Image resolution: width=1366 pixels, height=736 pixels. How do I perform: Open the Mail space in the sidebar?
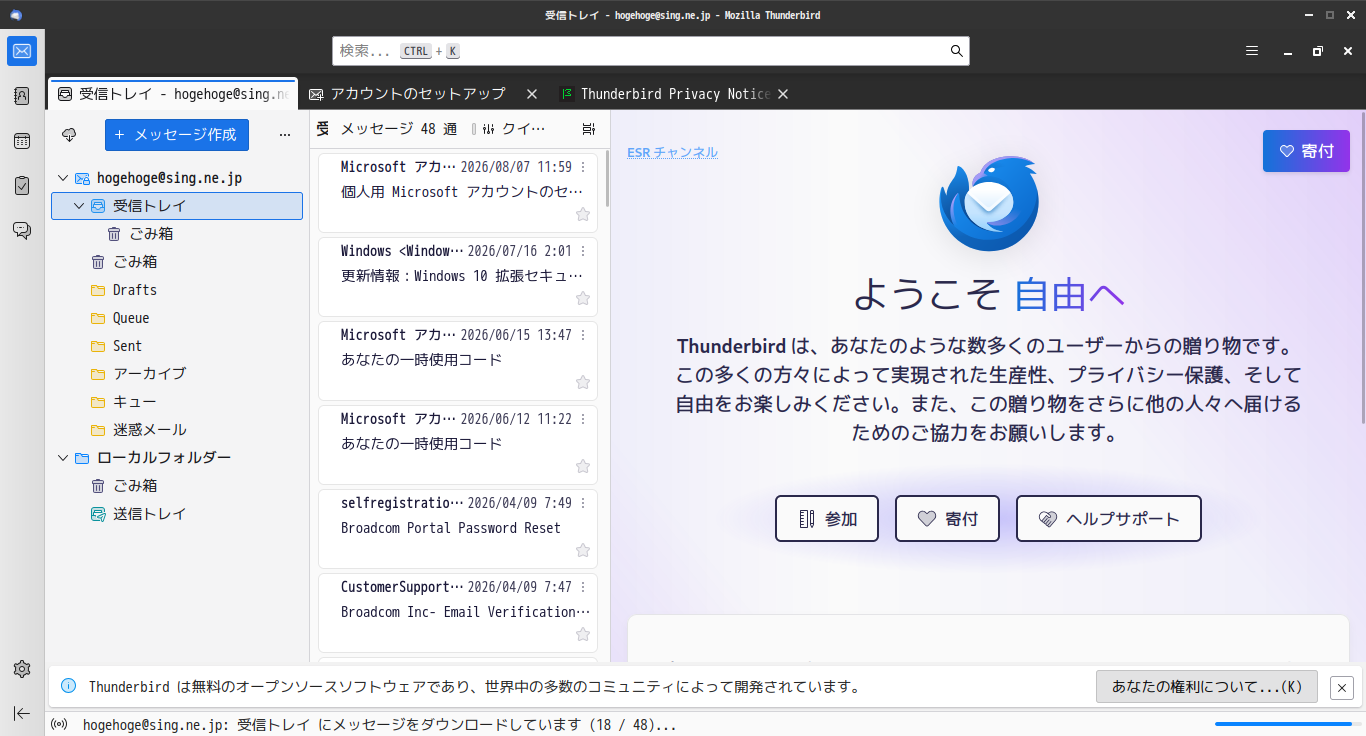(x=22, y=51)
